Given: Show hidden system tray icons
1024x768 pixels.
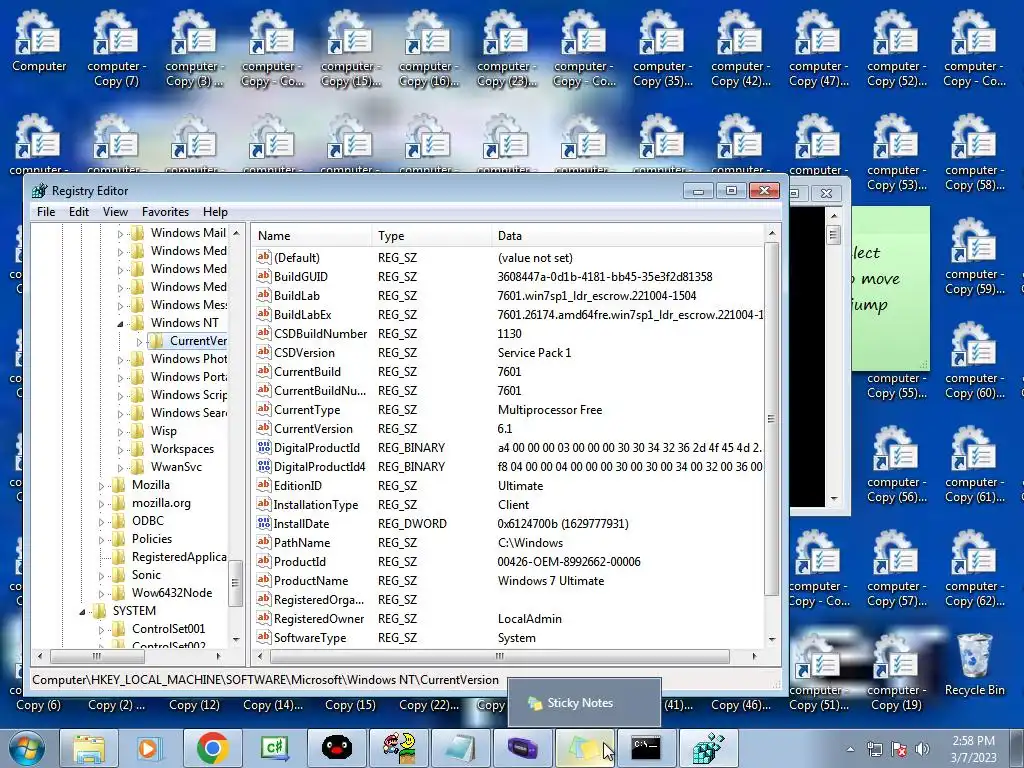Looking at the screenshot, I should [850, 750].
